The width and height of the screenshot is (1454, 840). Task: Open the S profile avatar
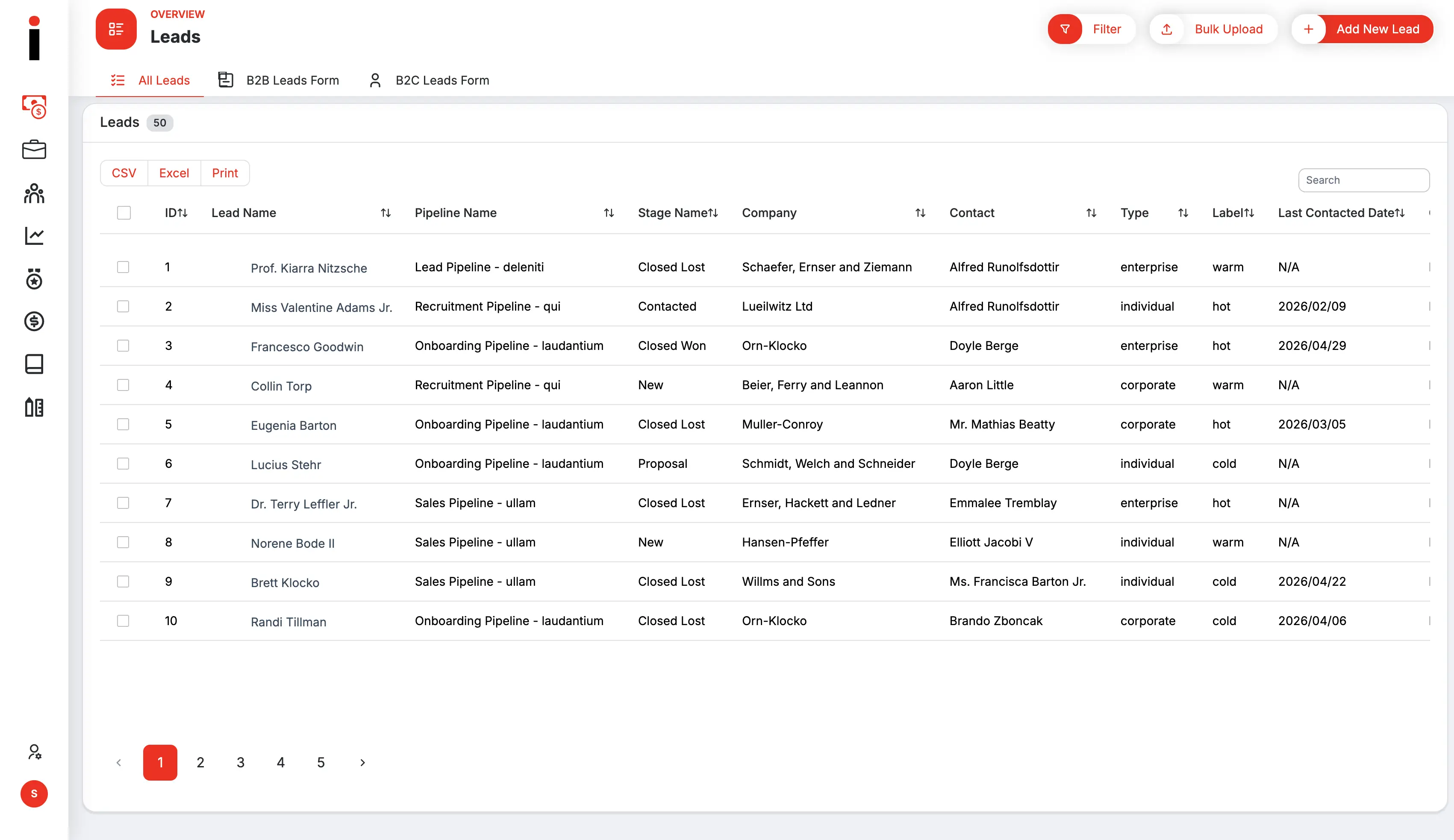point(34,794)
